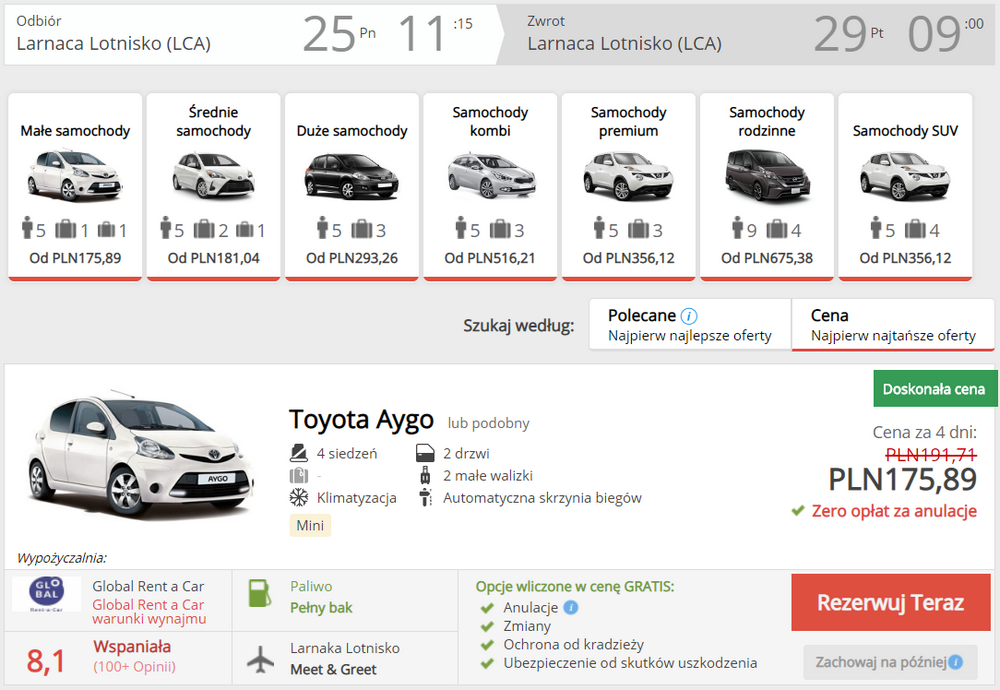
Task: Choose the Samochody kombi category
Action: pyautogui.click(x=490, y=187)
